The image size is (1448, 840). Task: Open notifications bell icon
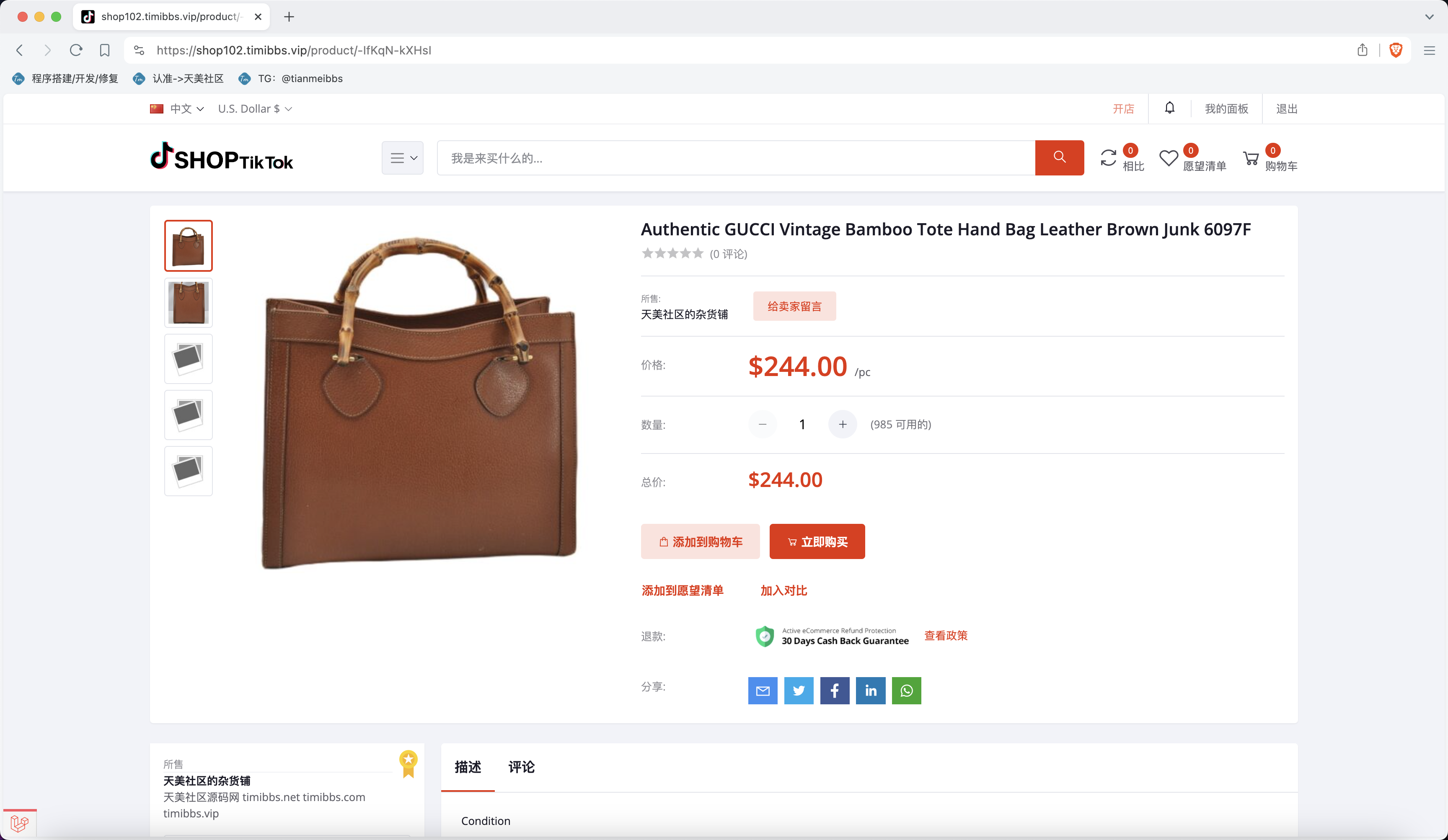(x=1169, y=108)
